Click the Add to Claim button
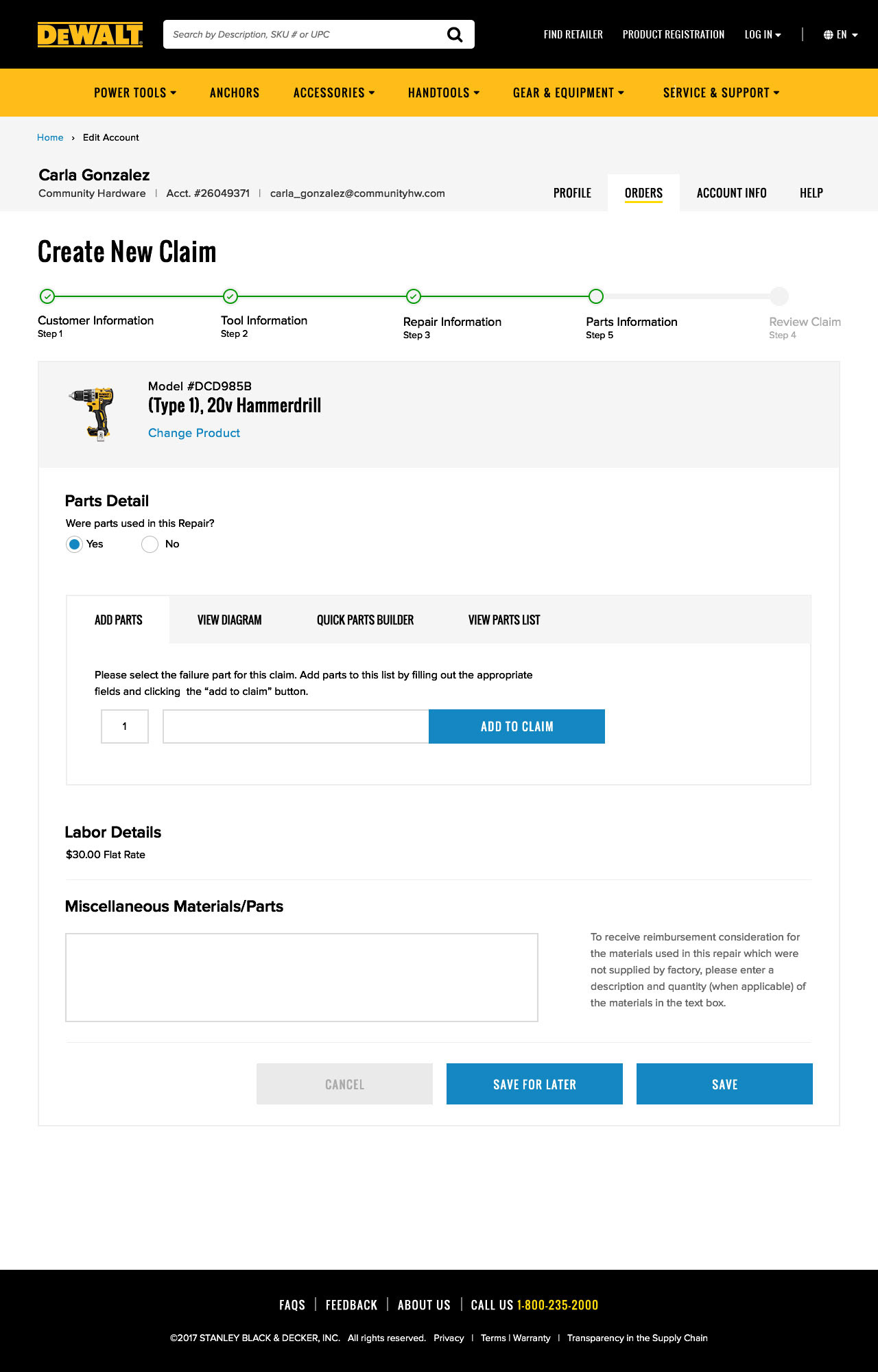This screenshot has width=878, height=1372. tap(517, 726)
